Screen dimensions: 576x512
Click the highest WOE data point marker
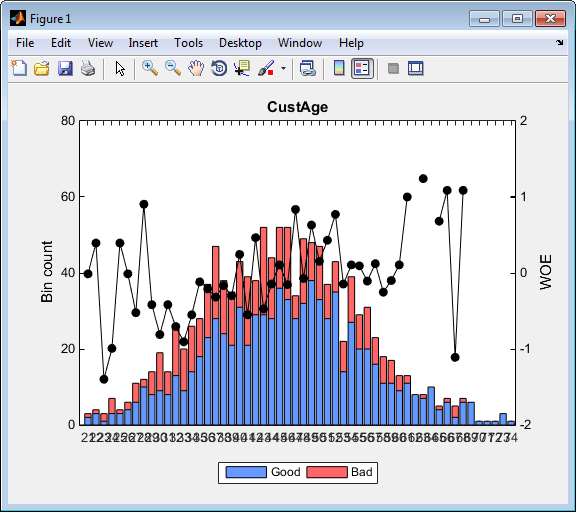tap(423, 179)
